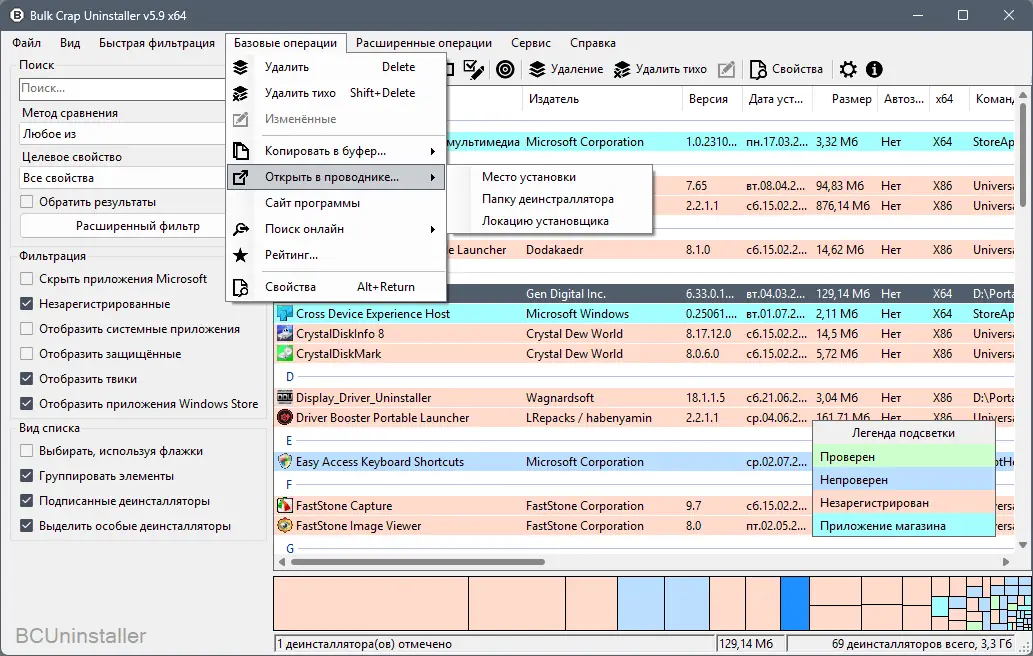Image resolution: width=1033 pixels, height=656 pixels.
Task: Click inside the Поиск... search field
Action: coord(110,89)
